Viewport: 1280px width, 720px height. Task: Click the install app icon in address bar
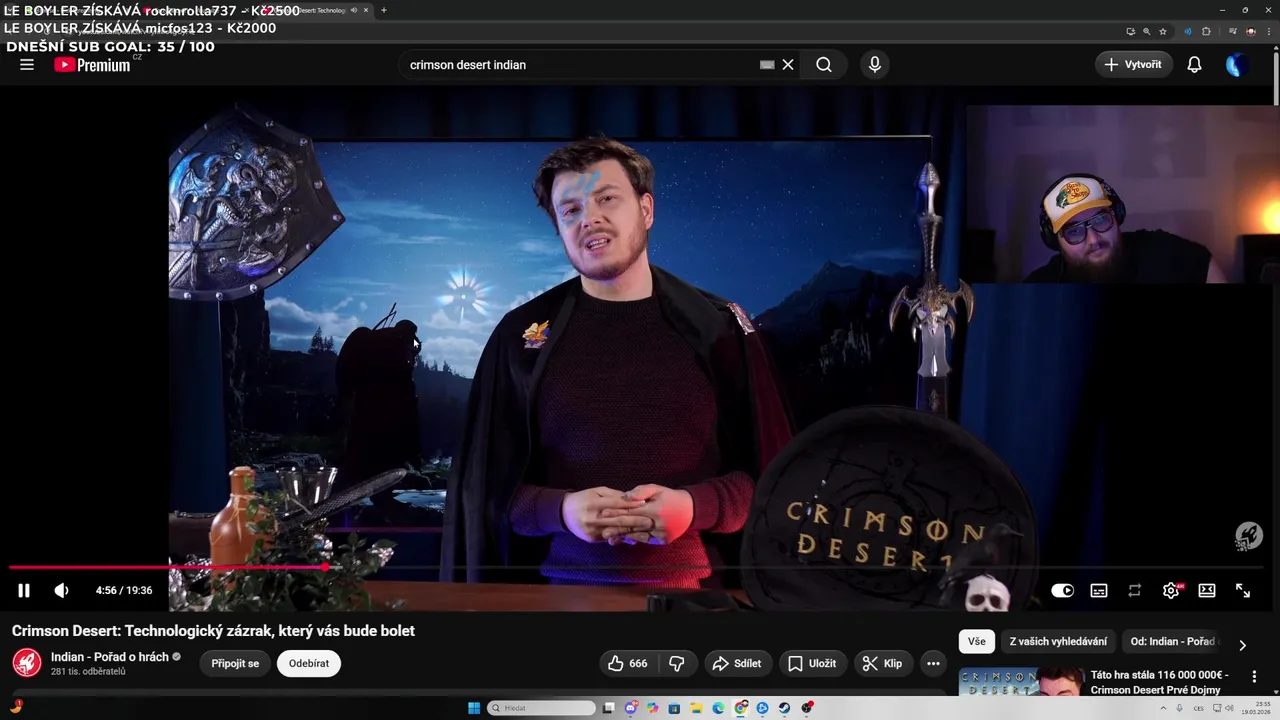tap(1130, 32)
